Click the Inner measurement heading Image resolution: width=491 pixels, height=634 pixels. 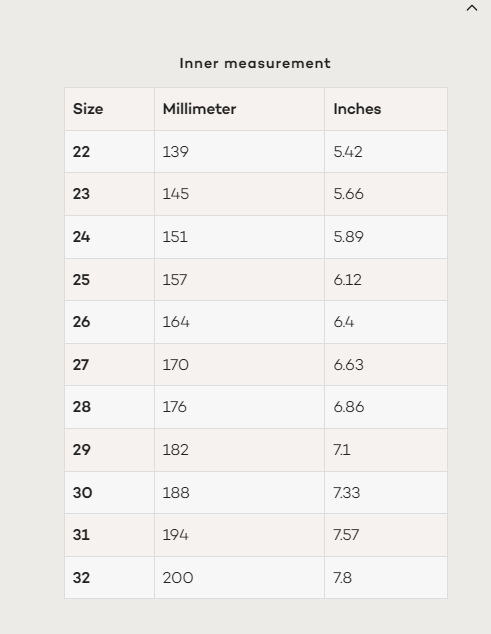(255, 63)
